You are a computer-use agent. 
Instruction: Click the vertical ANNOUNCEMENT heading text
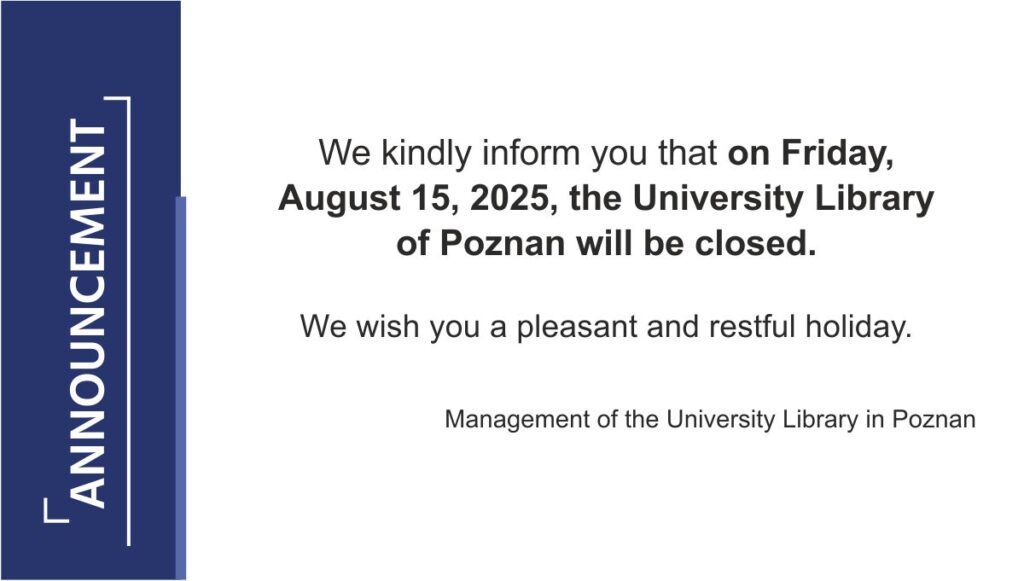click(x=88, y=314)
